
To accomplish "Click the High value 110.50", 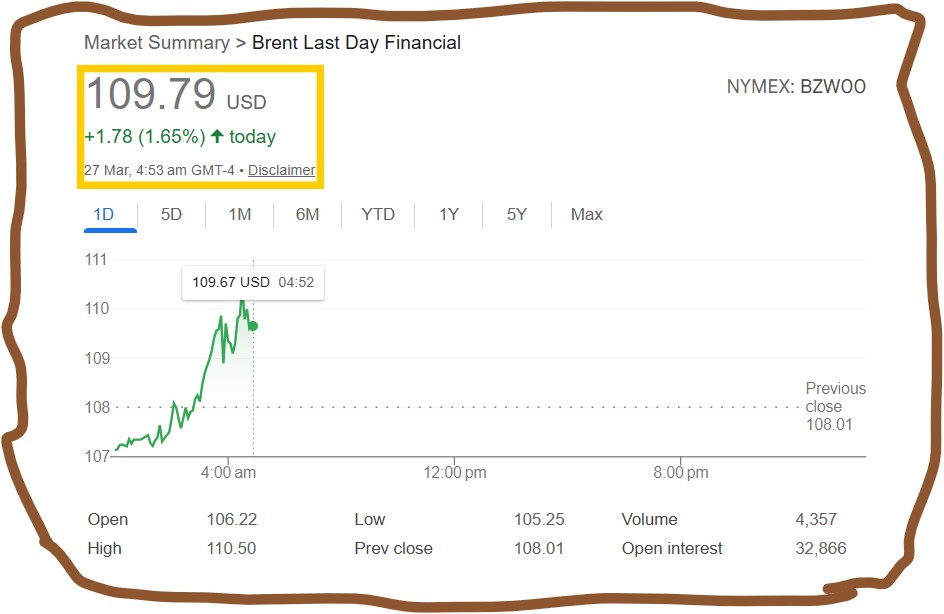I will [231, 548].
